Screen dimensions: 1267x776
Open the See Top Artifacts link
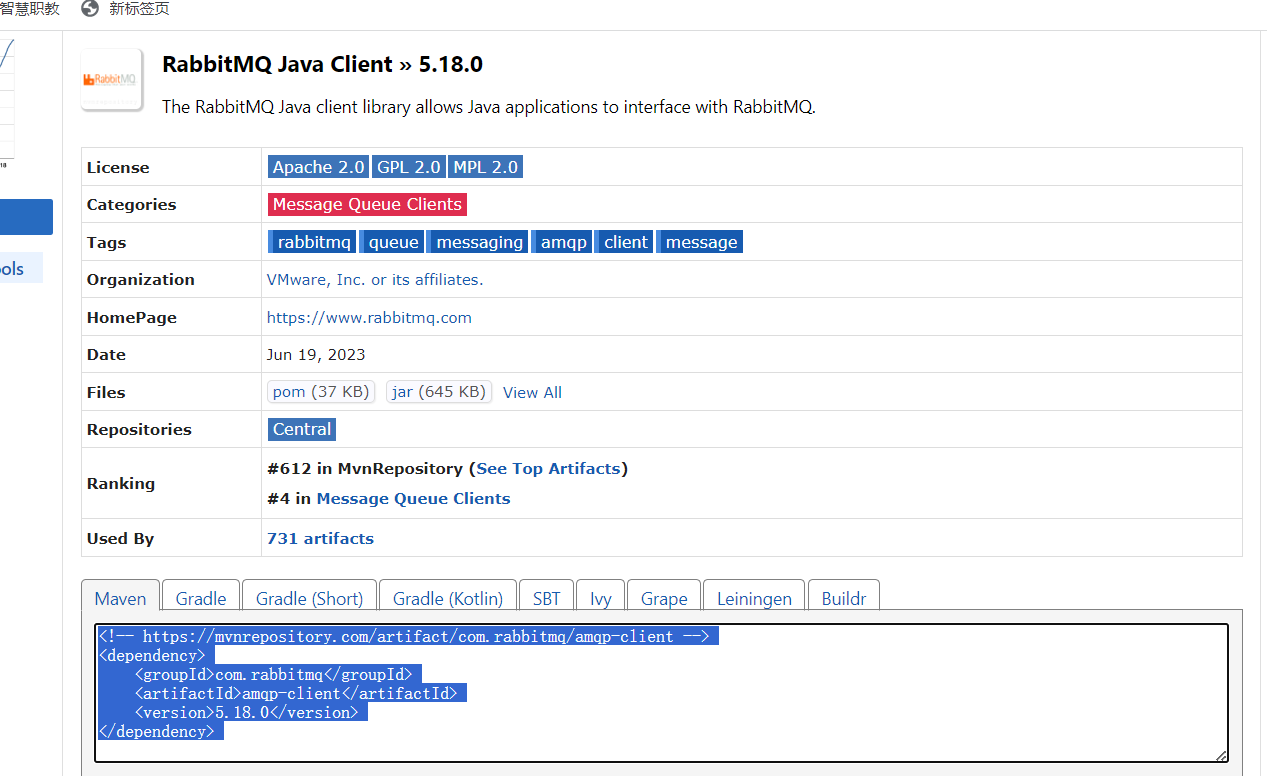(x=548, y=468)
